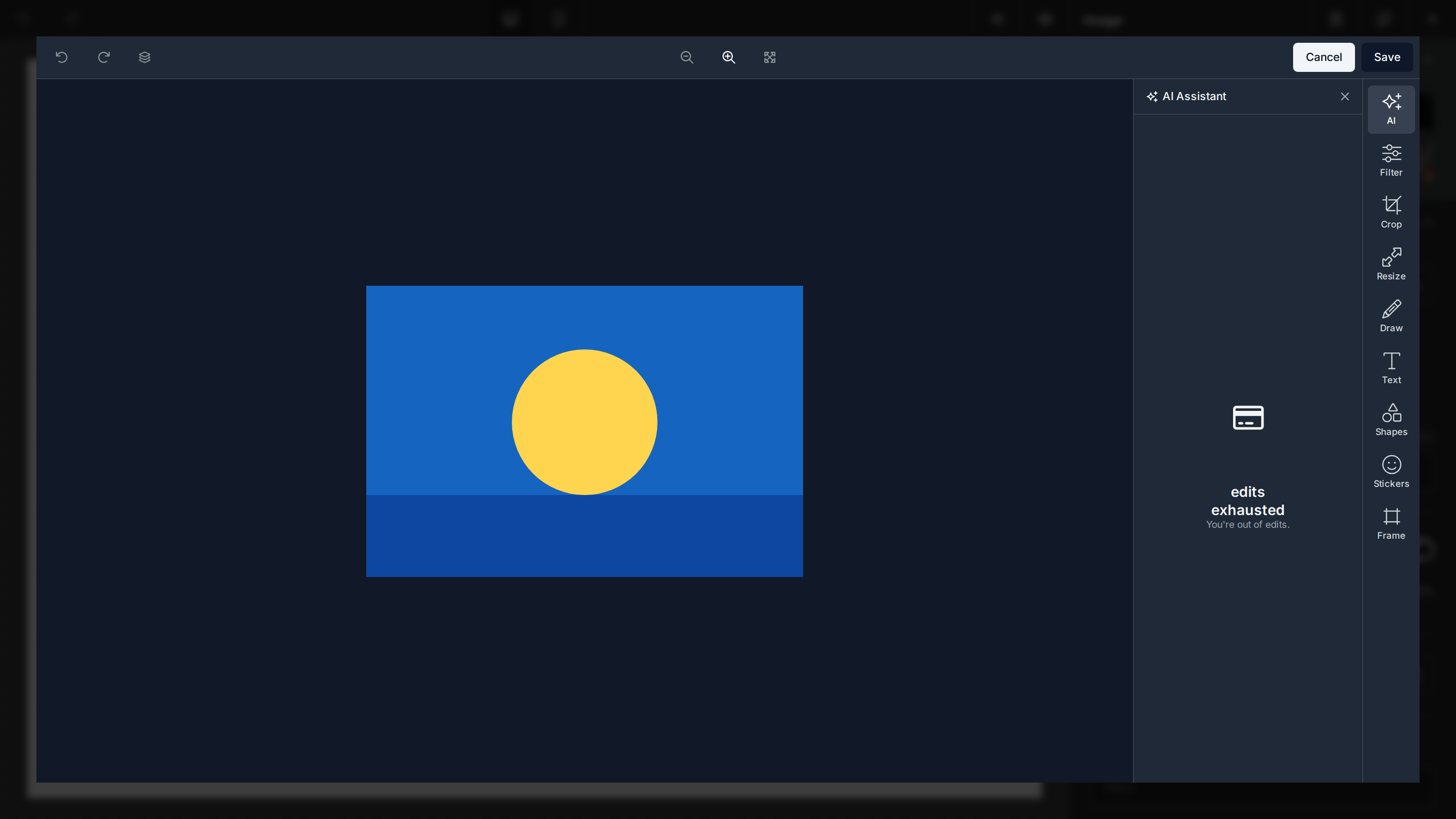
Task: Click the 'edits exhausted' heading
Action: click(1248, 501)
